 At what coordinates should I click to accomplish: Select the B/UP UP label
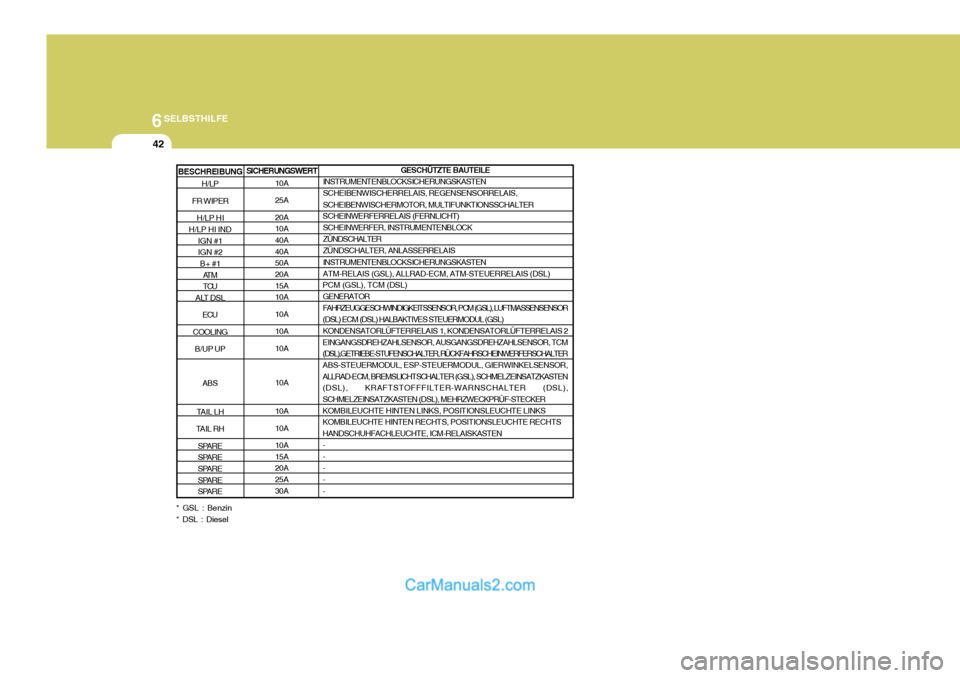click(x=210, y=349)
